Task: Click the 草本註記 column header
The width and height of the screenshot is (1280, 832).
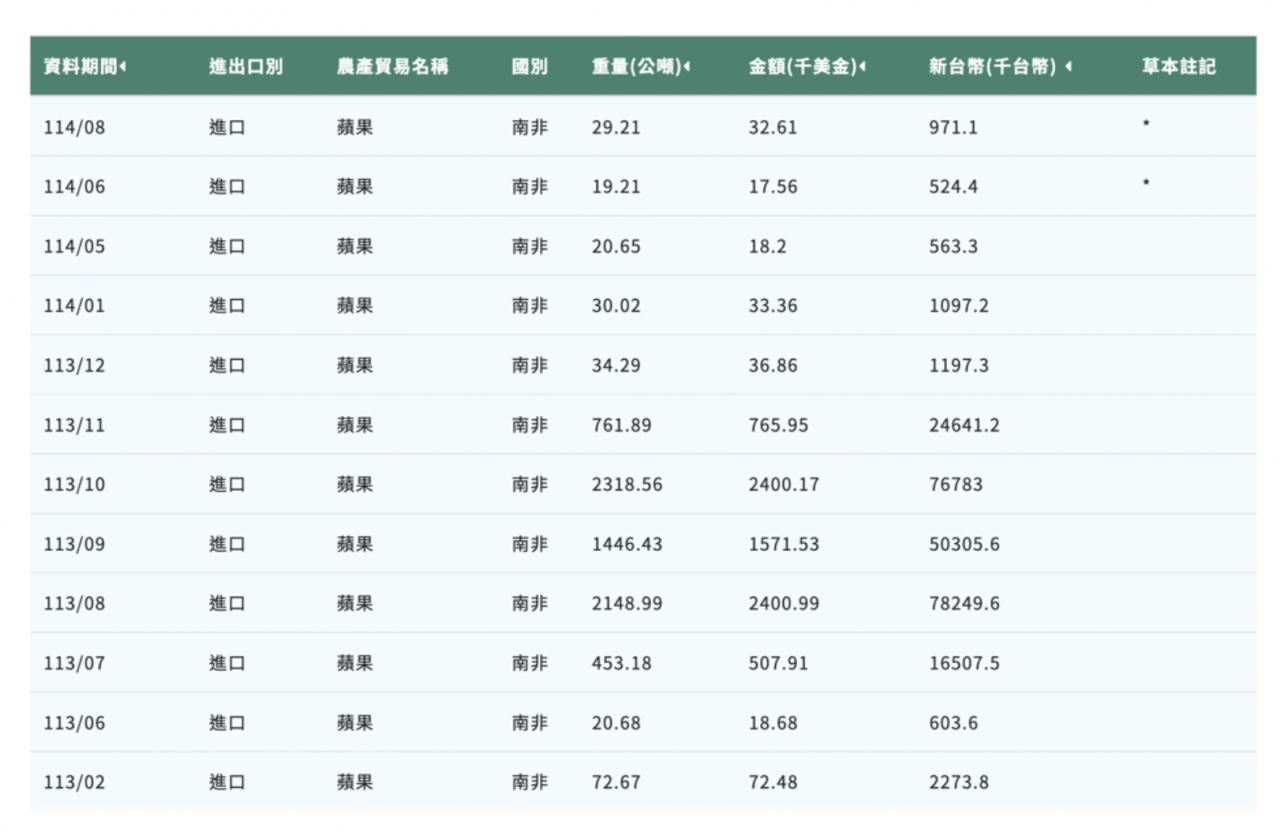Action: click(1178, 67)
